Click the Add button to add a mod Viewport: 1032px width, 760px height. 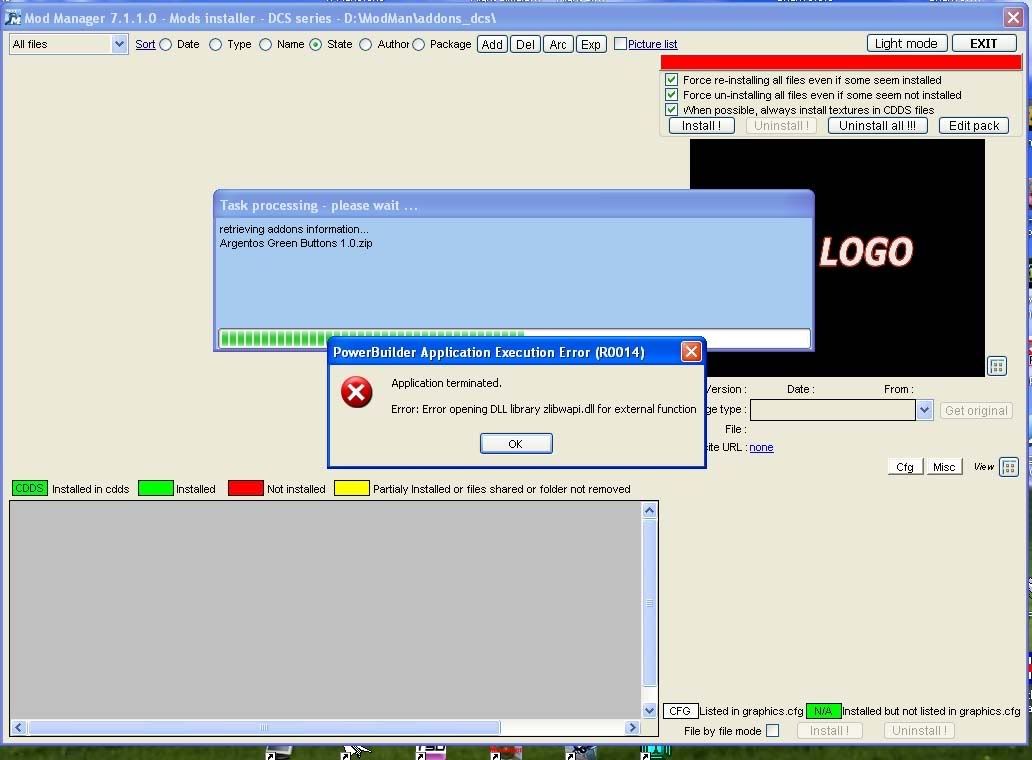click(491, 44)
